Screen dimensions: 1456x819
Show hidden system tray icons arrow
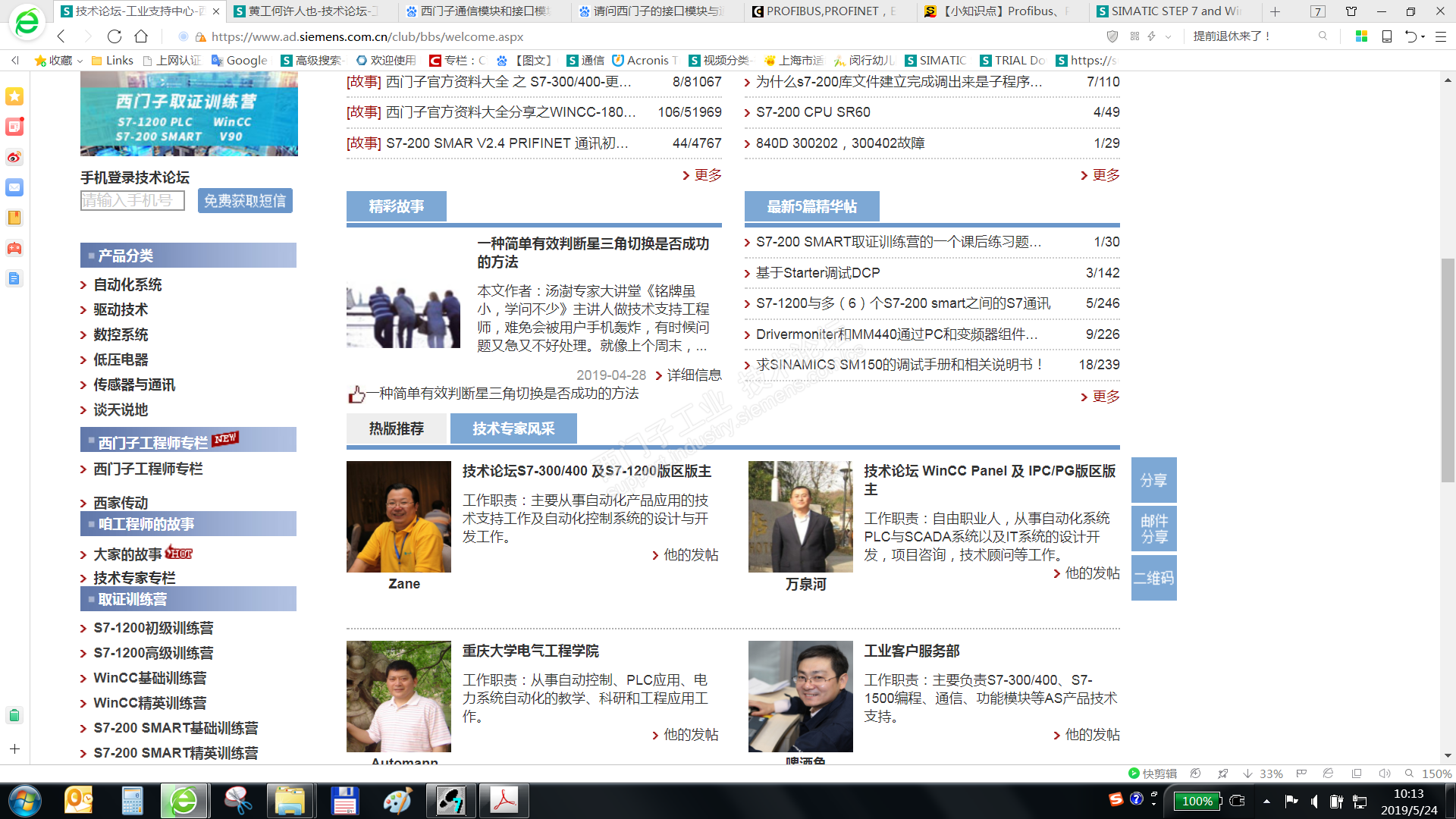[1266, 801]
